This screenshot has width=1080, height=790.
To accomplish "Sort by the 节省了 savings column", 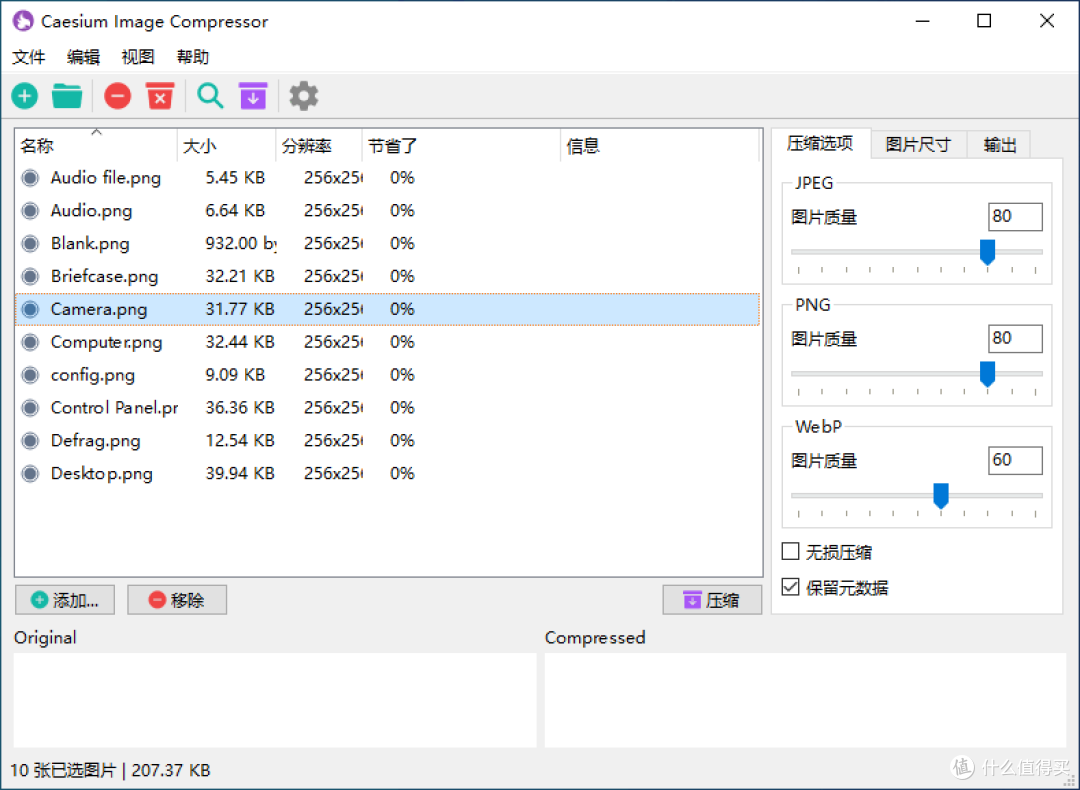I will [x=392, y=145].
